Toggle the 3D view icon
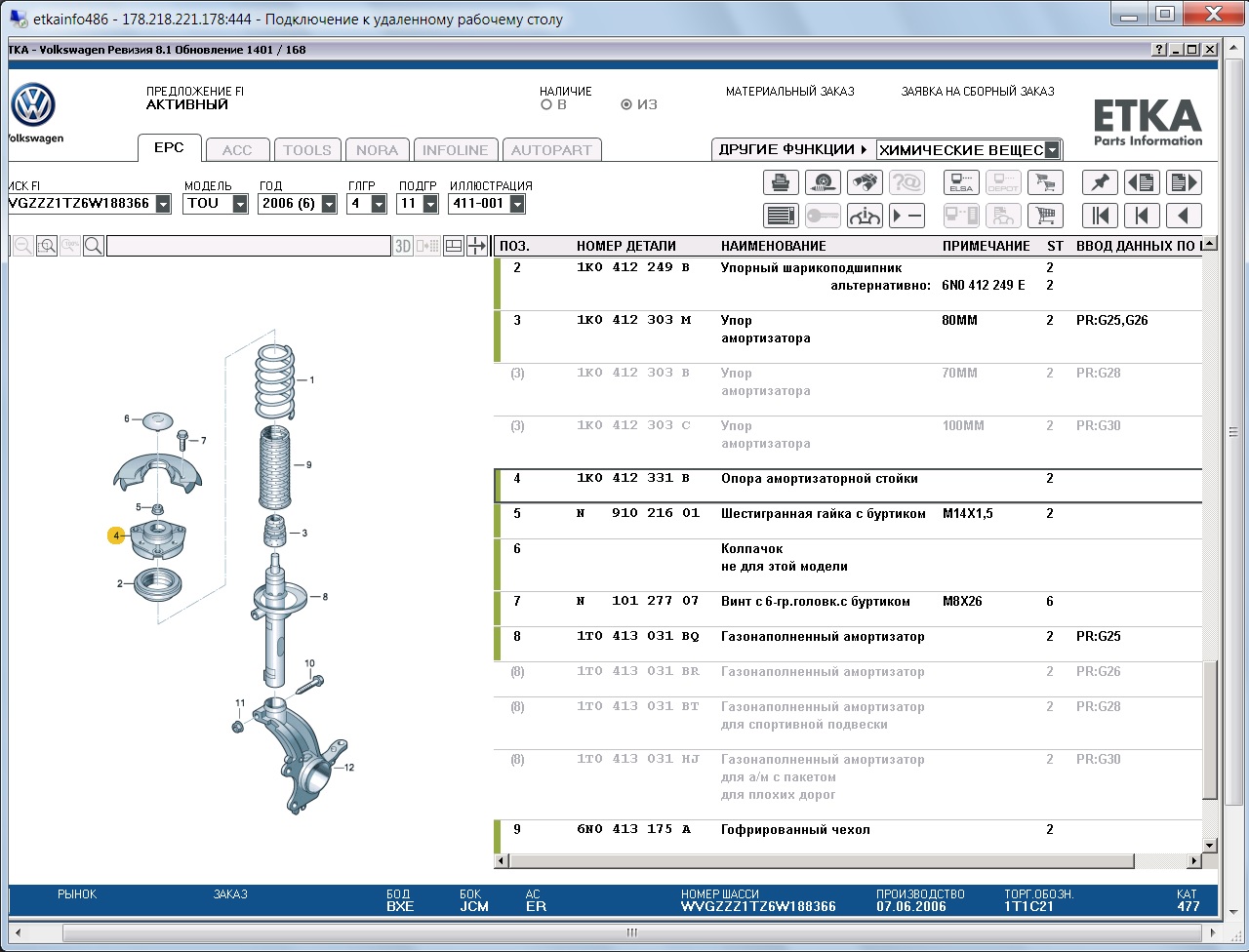 [403, 246]
